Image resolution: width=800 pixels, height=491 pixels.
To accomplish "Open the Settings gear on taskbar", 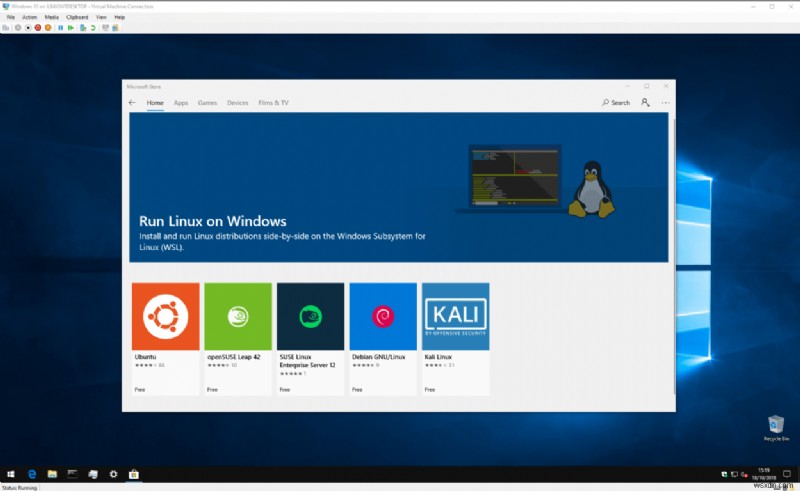I will (x=113, y=474).
